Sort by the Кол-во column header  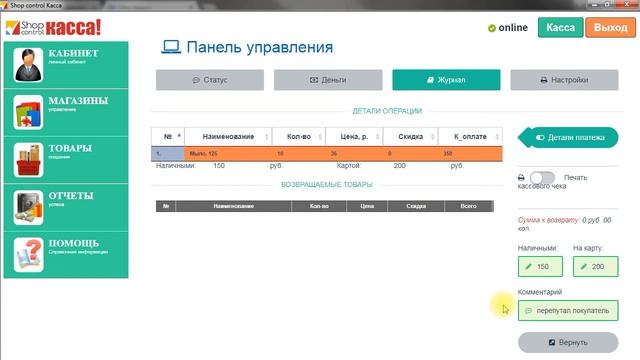[x=299, y=136]
